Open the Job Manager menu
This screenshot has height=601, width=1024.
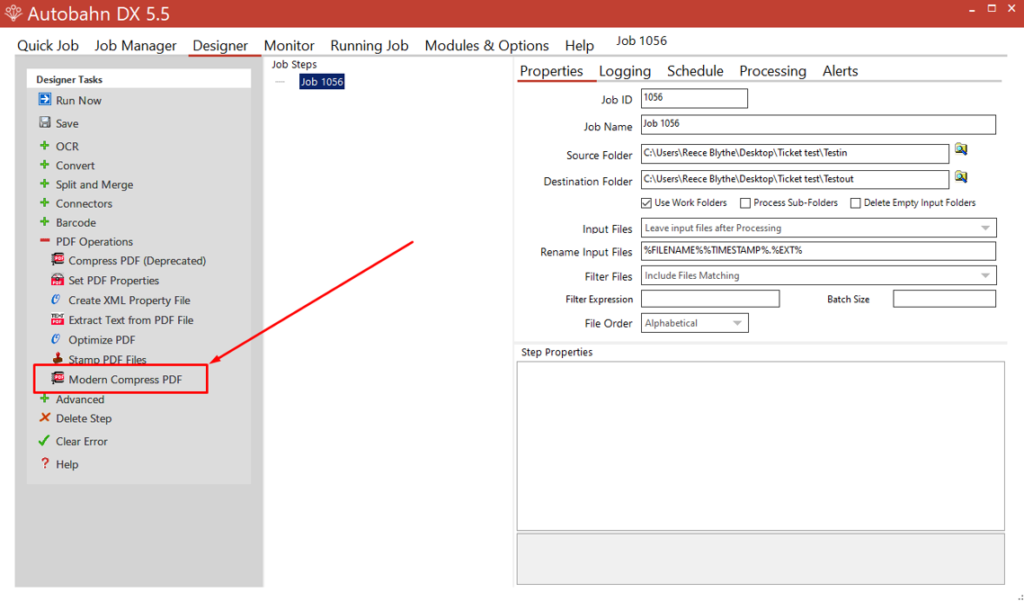135,46
